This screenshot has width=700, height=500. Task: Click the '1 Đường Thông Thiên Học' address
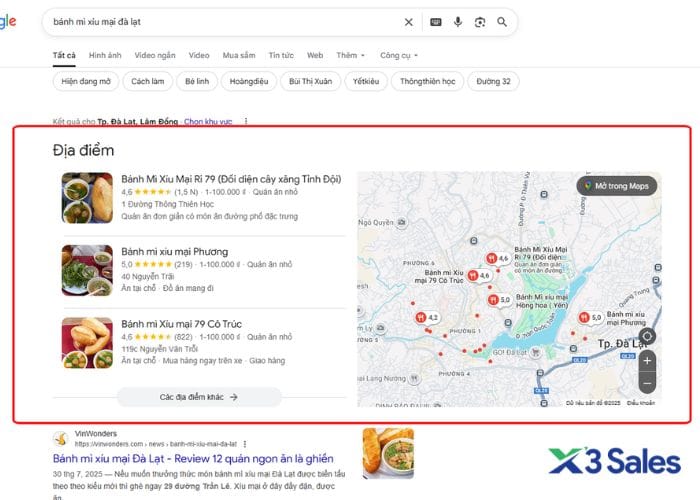[167, 204]
